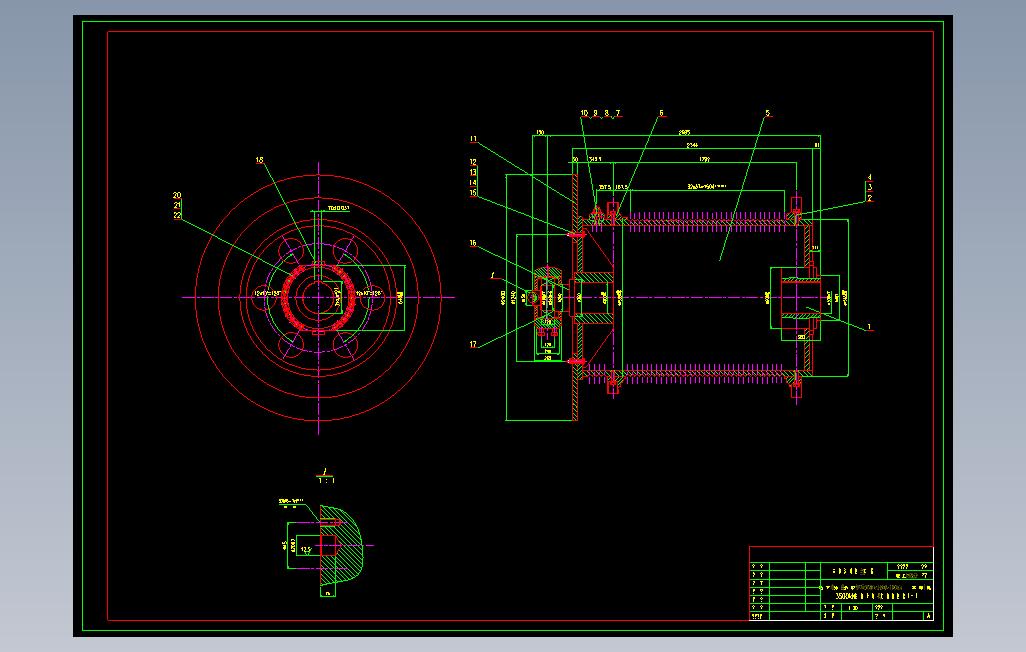
Task: Click part callout number 5
Action: pyautogui.click(x=768, y=113)
